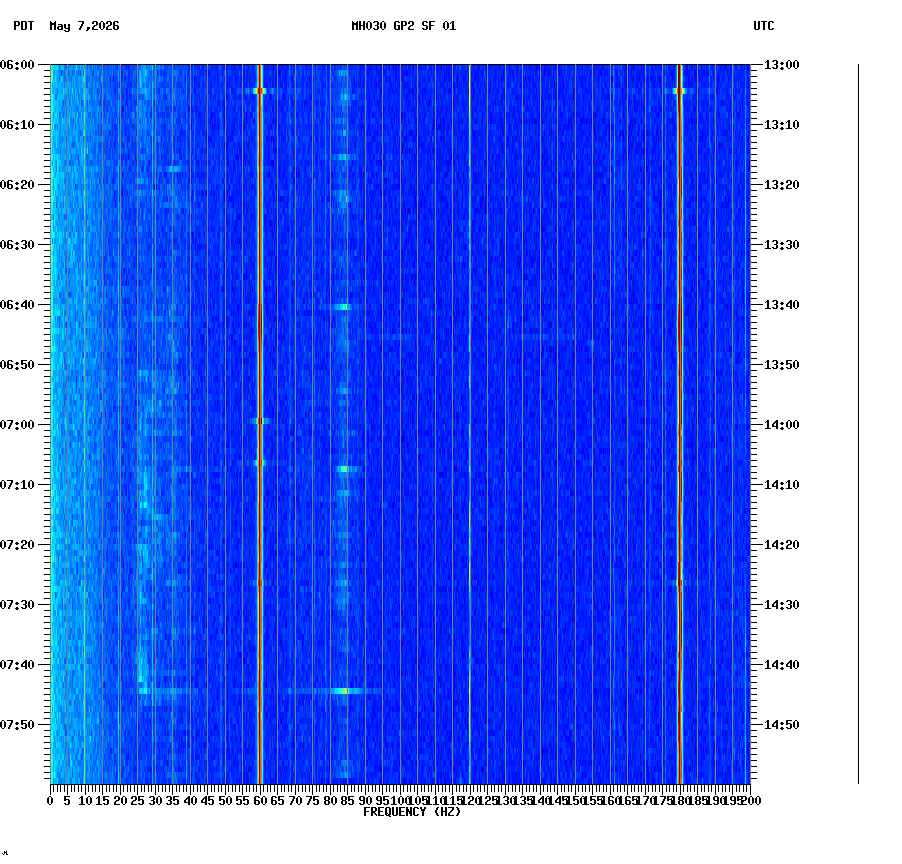
Task: Click the 0 Hz frequency axis label
Action: click(51, 801)
